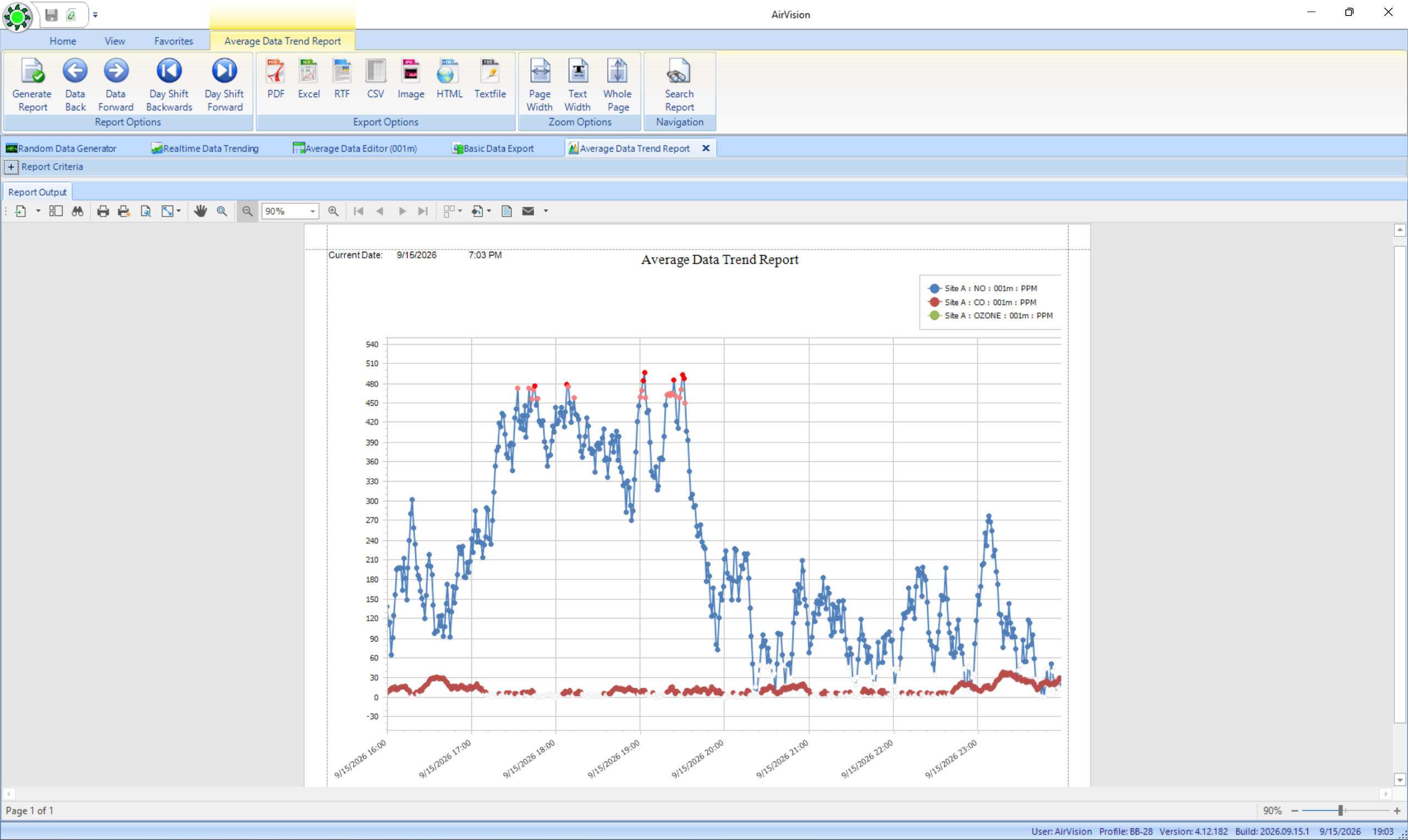Send the report via email icon

click(x=528, y=211)
